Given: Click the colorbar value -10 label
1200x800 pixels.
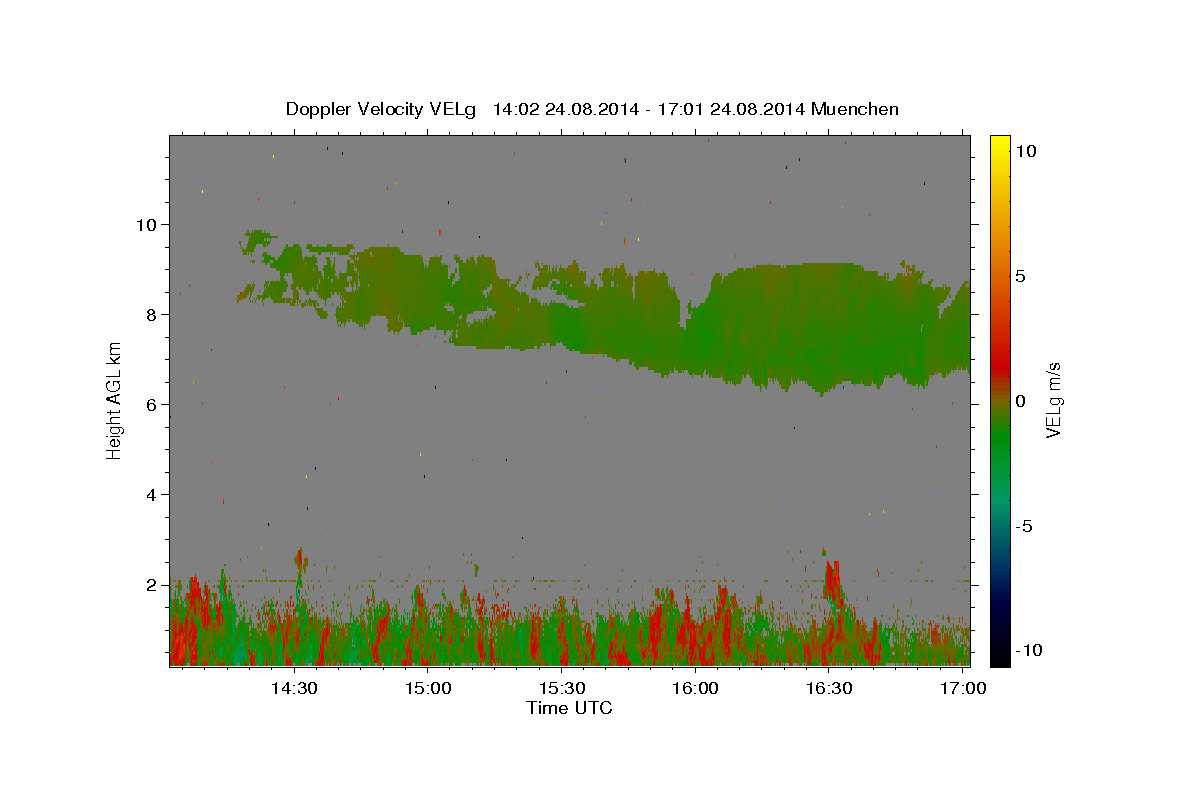Looking at the screenshot, I should (1030, 650).
